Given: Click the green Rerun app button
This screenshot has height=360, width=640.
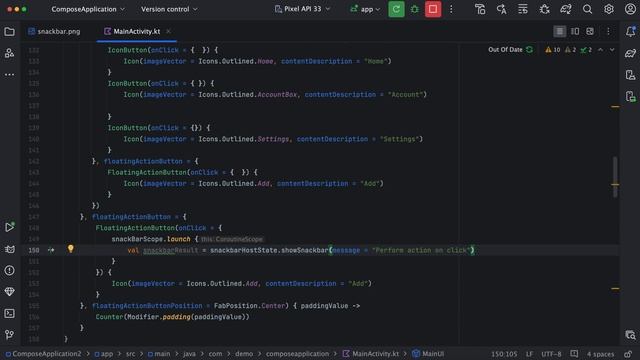Looking at the screenshot, I should coord(396,9).
